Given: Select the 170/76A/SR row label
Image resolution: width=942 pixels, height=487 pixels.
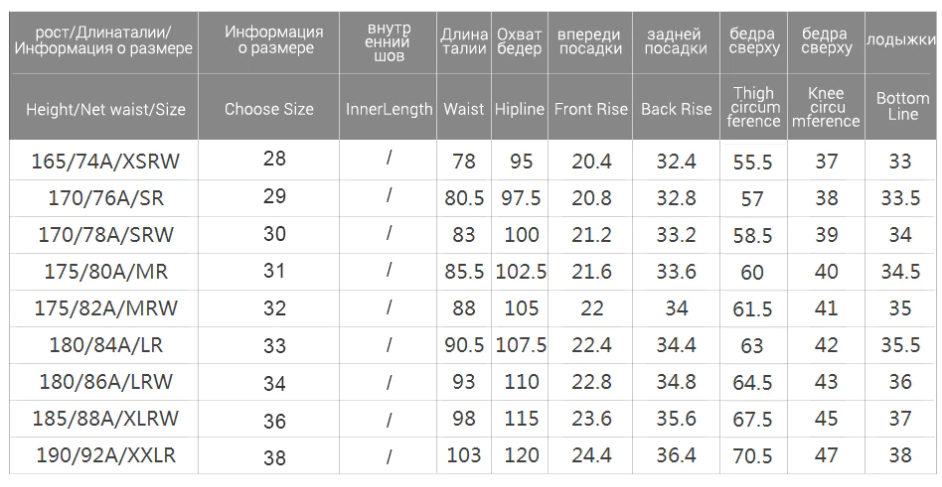Looking at the screenshot, I should tap(106, 199).
